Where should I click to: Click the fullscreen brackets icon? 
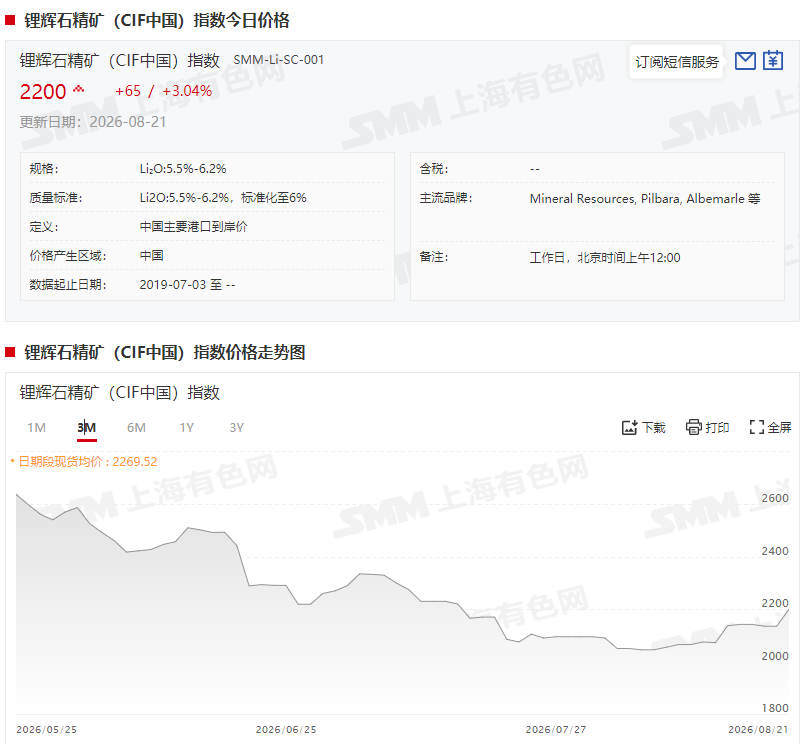(756, 427)
